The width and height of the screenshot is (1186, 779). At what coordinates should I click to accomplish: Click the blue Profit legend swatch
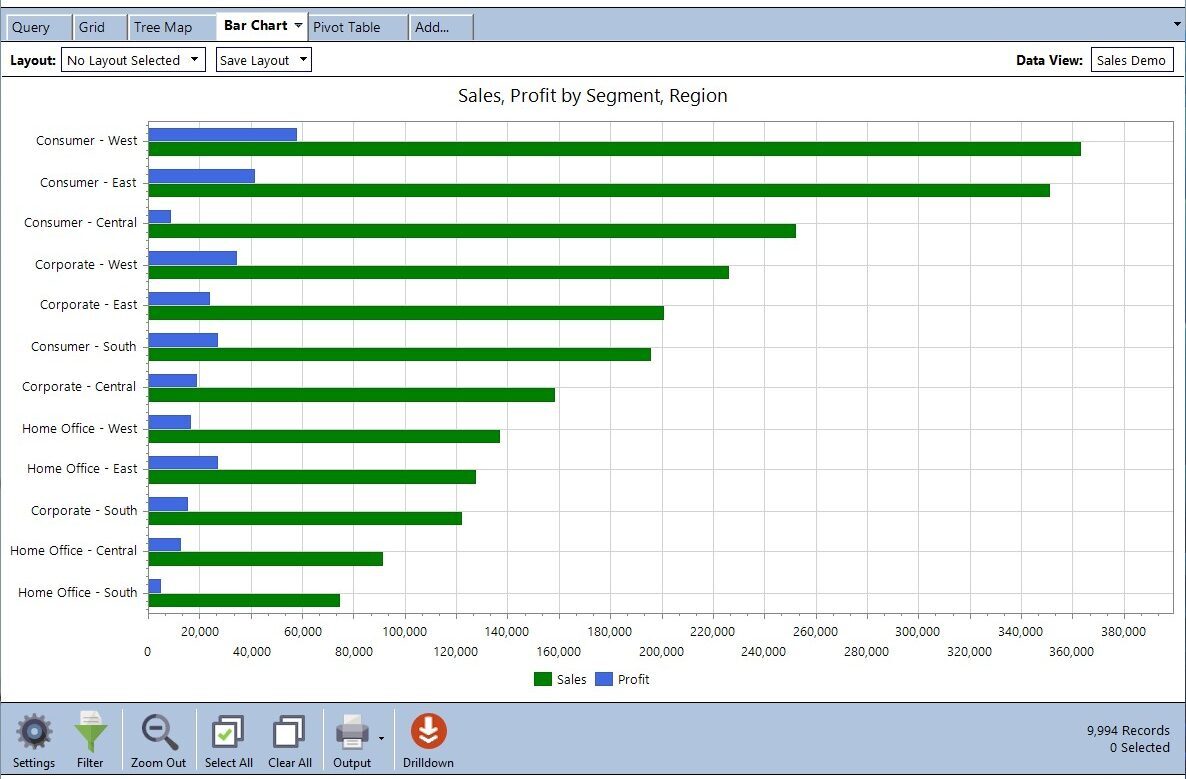[604, 679]
